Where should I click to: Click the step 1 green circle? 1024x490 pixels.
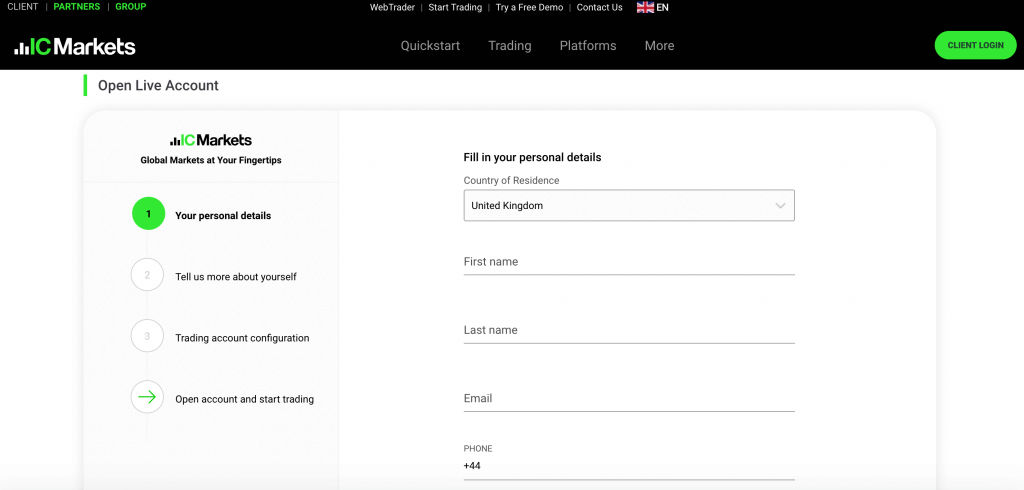148,214
